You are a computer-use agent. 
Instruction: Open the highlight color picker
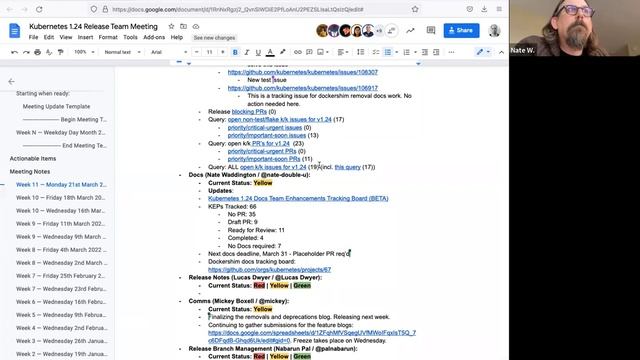282,52
